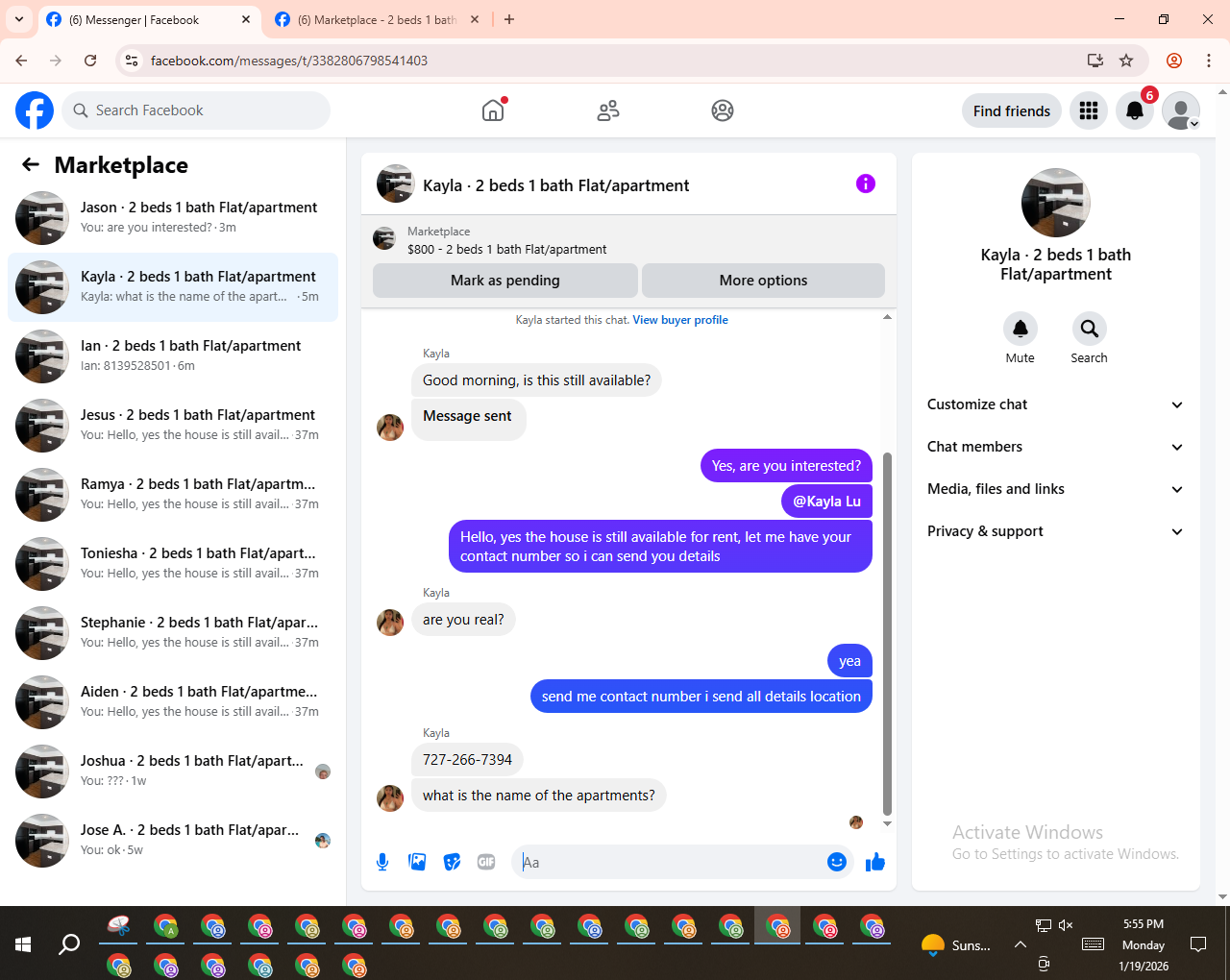Show hidden system tray icons
Image resolution: width=1230 pixels, height=980 pixels.
pyautogui.click(x=1021, y=944)
